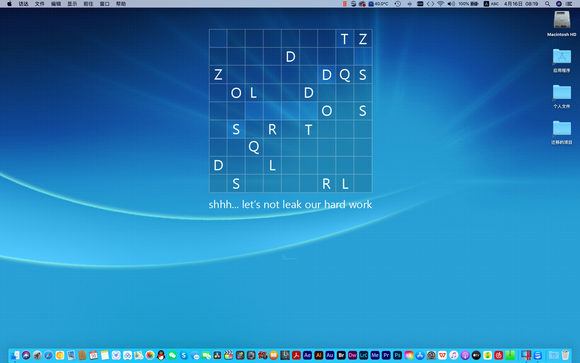
Task: Open Podcasts app in the Dock
Action: tap(465, 356)
